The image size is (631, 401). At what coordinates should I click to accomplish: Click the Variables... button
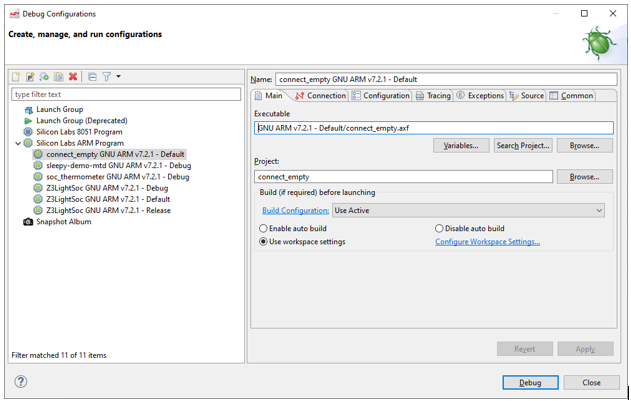[x=461, y=146]
